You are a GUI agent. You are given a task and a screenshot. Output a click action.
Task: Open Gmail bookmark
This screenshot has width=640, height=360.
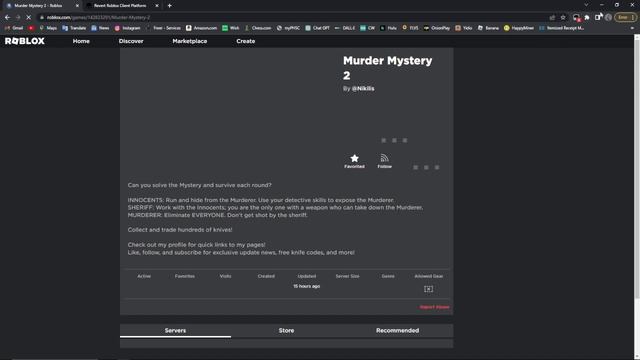pyautogui.click(x=14, y=28)
